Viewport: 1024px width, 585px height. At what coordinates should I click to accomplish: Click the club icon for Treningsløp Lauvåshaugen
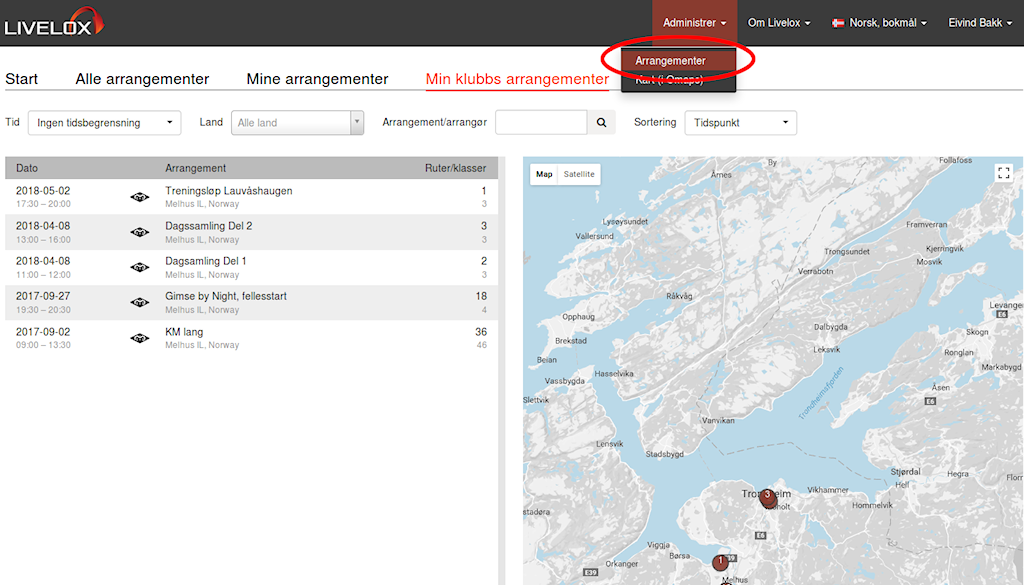coord(140,197)
